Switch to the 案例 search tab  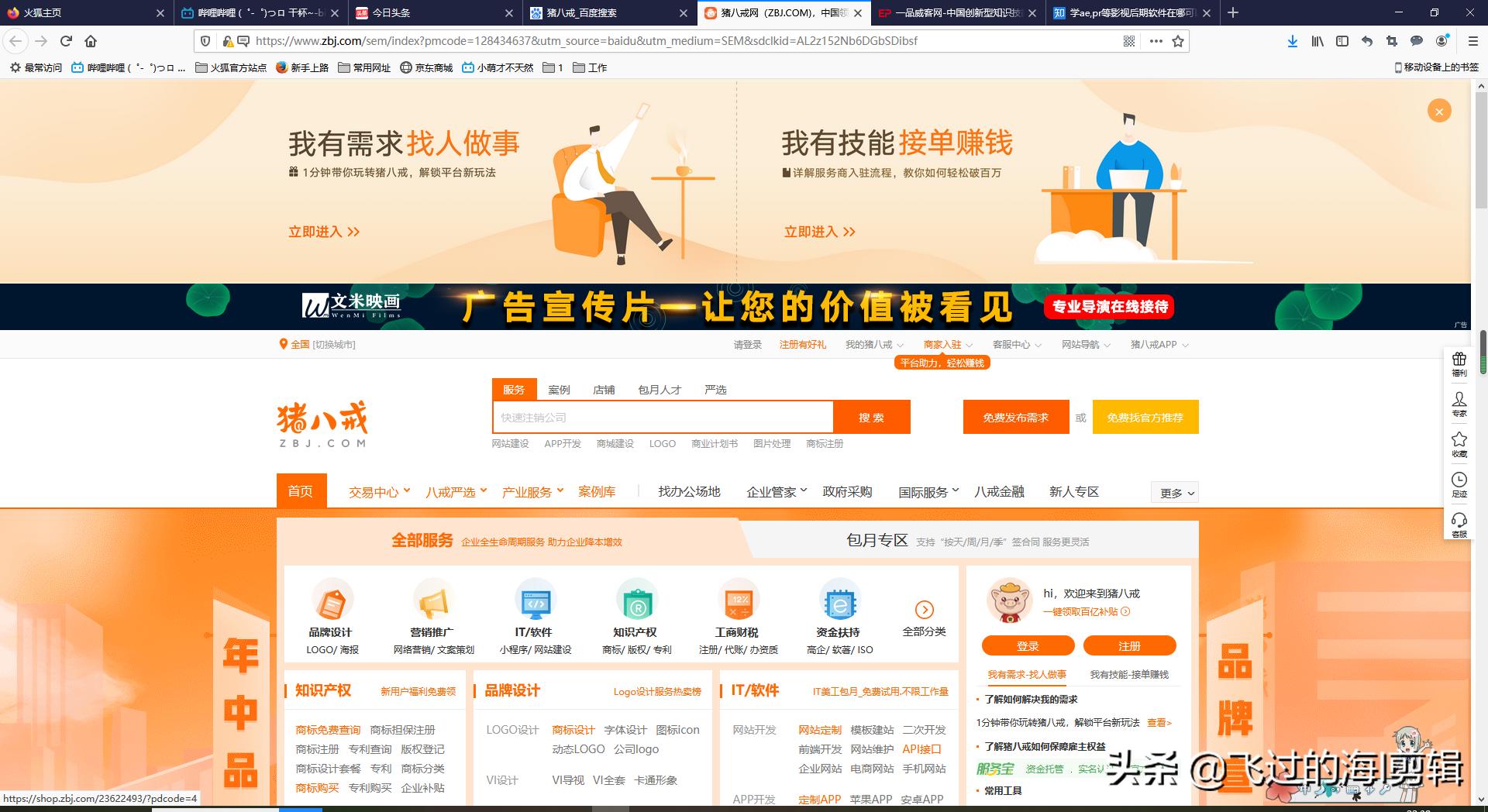click(559, 389)
